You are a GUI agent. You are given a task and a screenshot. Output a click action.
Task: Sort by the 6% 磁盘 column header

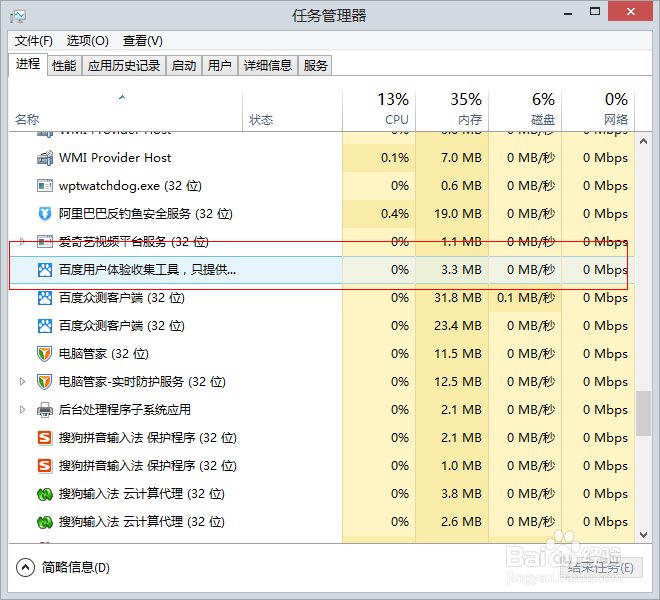[x=525, y=111]
